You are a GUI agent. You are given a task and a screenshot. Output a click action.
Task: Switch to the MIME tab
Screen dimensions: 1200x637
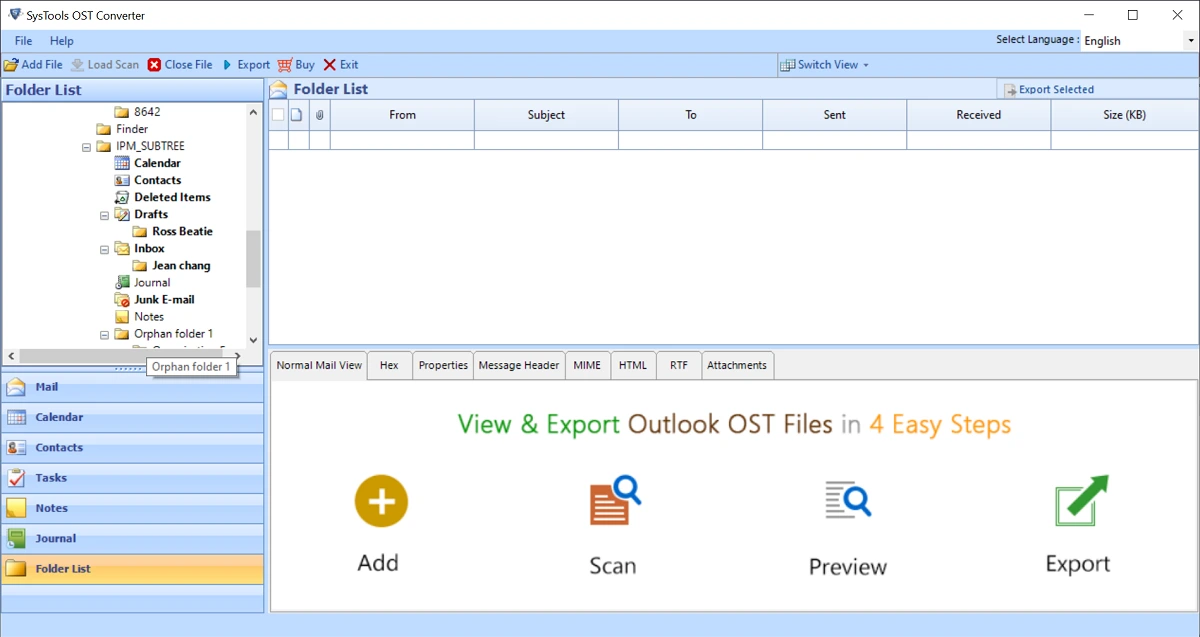point(587,366)
